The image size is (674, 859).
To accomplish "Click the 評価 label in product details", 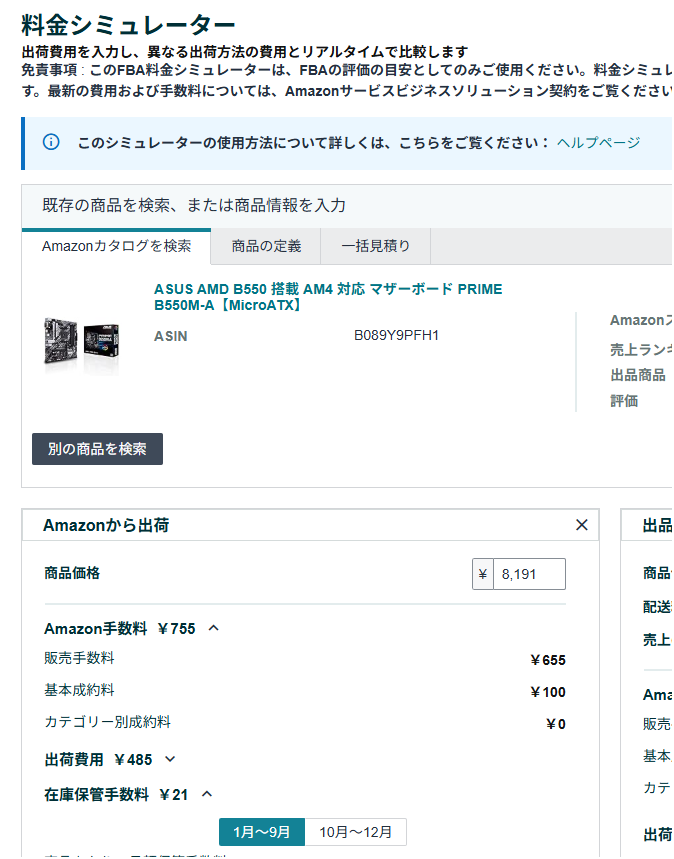I will (624, 400).
